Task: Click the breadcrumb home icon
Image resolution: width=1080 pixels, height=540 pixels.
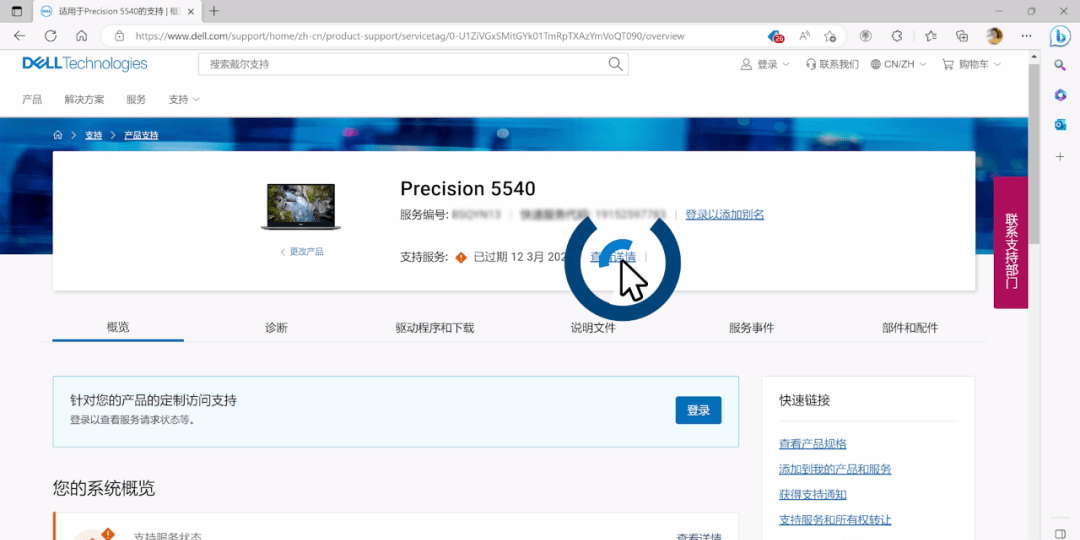Action: click(58, 135)
